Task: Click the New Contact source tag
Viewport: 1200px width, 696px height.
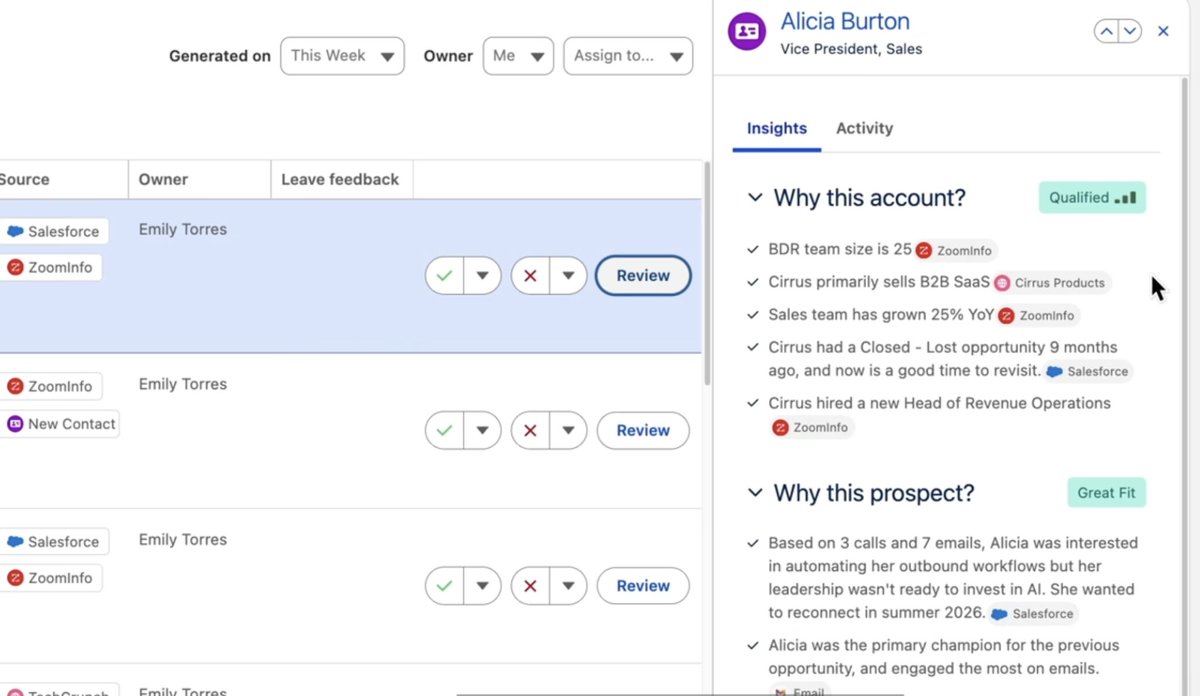Action: [x=60, y=424]
